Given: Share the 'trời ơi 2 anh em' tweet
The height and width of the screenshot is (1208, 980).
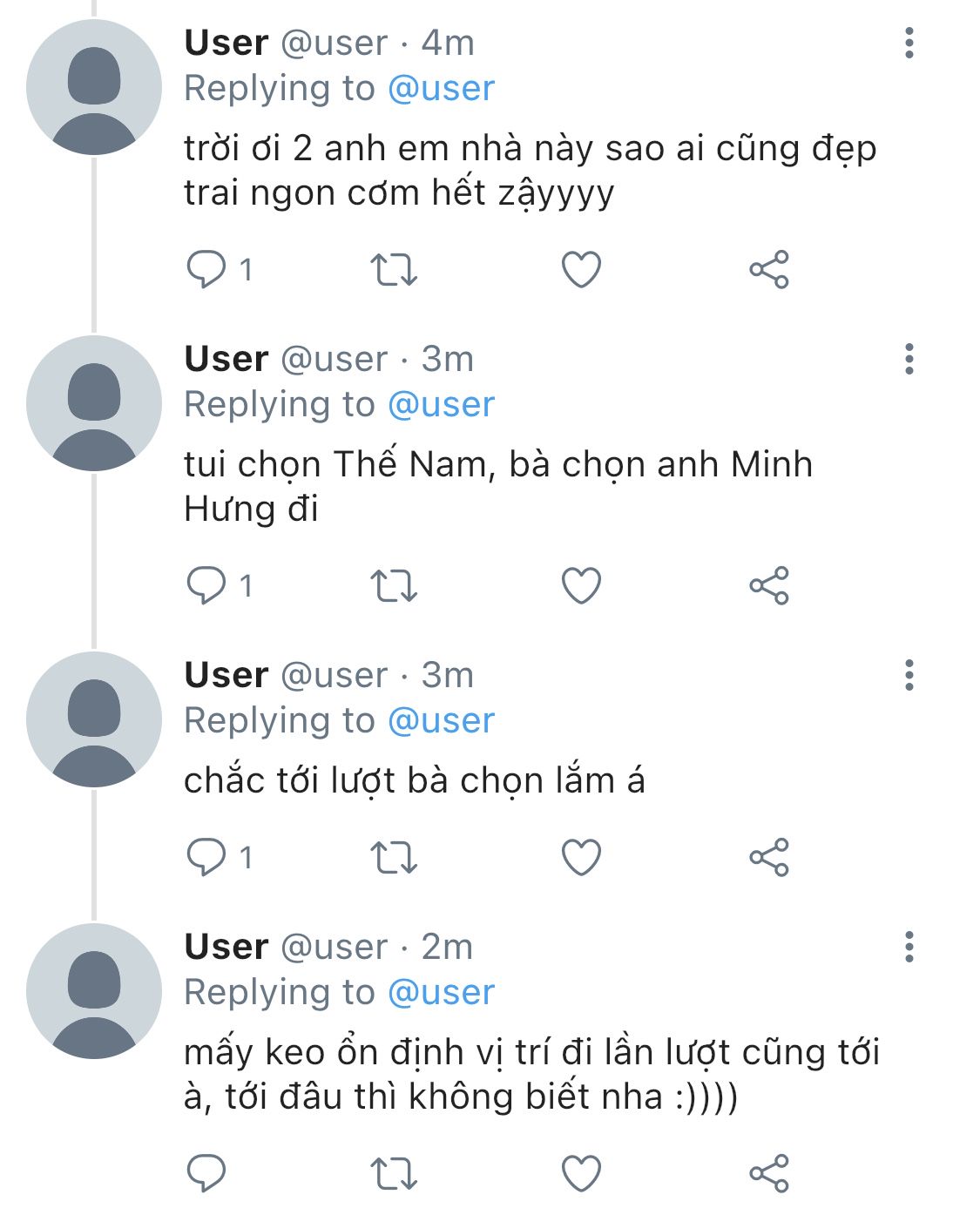Looking at the screenshot, I should tap(768, 269).
